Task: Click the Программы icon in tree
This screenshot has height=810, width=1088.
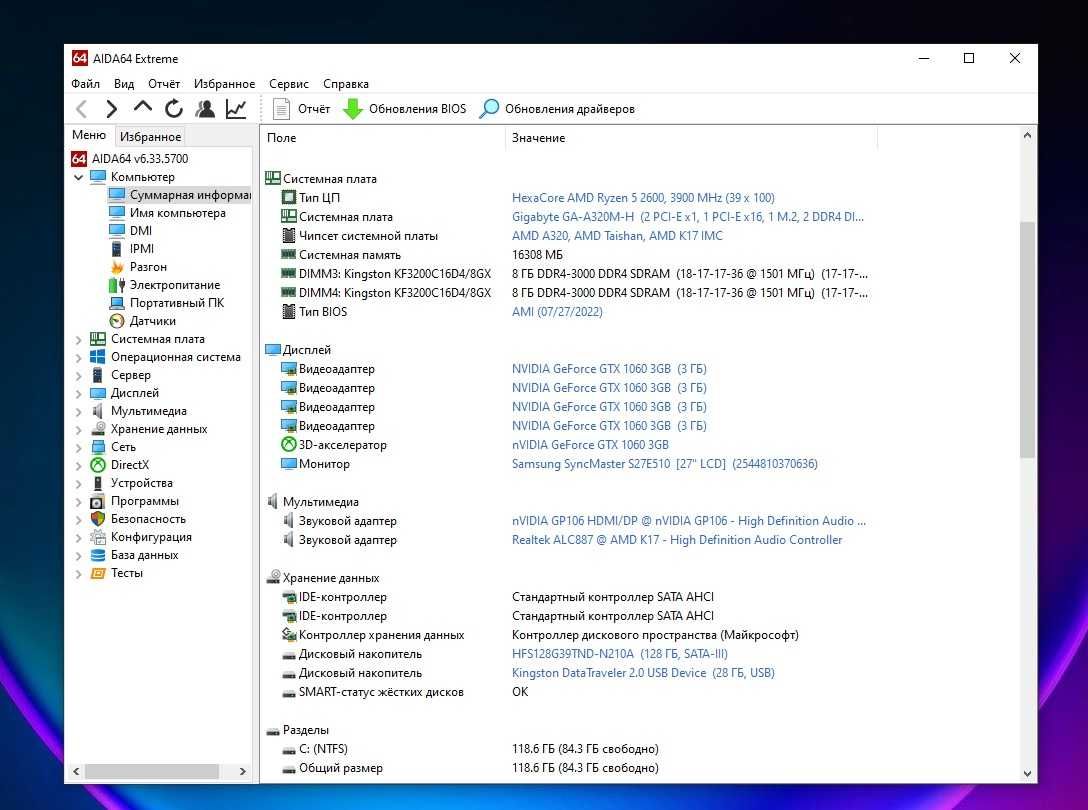Action: click(x=98, y=501)
